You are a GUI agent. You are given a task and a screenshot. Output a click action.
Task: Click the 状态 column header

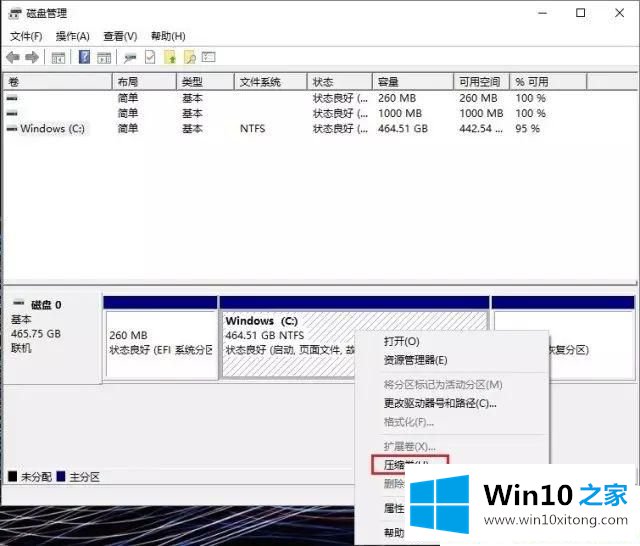(340, 82)
